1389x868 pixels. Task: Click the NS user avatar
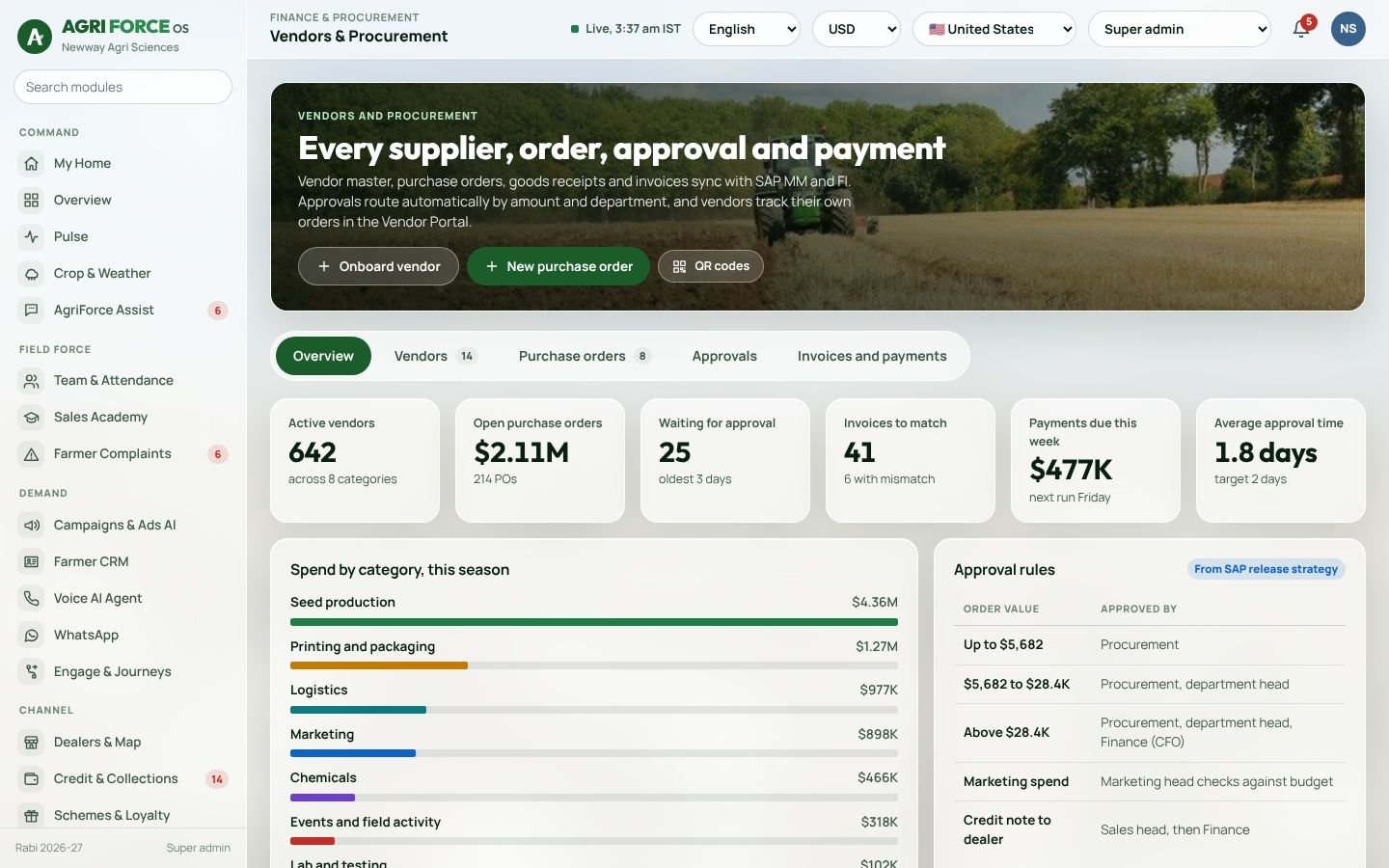tap(1348, 29)
